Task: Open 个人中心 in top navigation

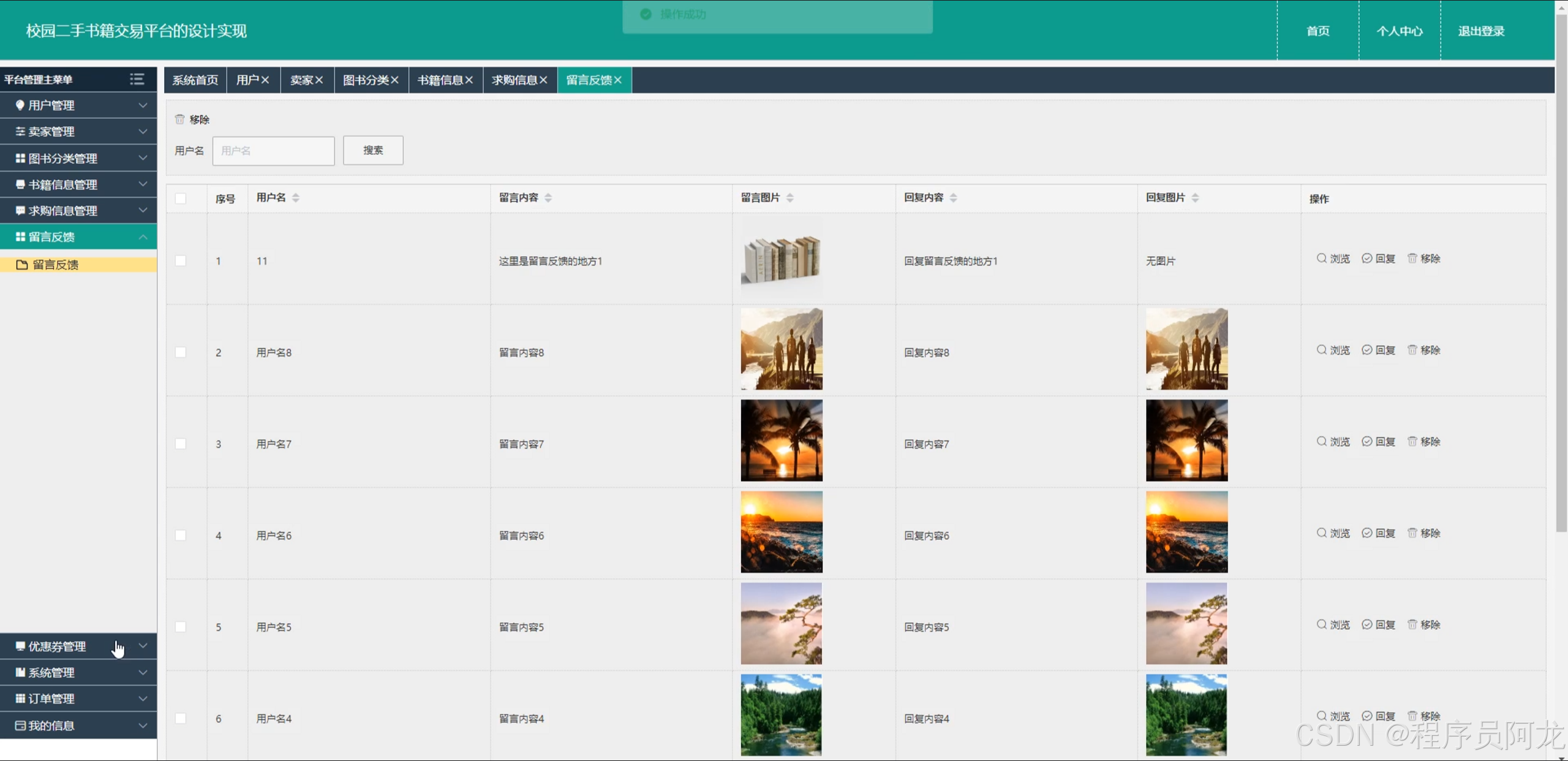Action: point(1400,31)
